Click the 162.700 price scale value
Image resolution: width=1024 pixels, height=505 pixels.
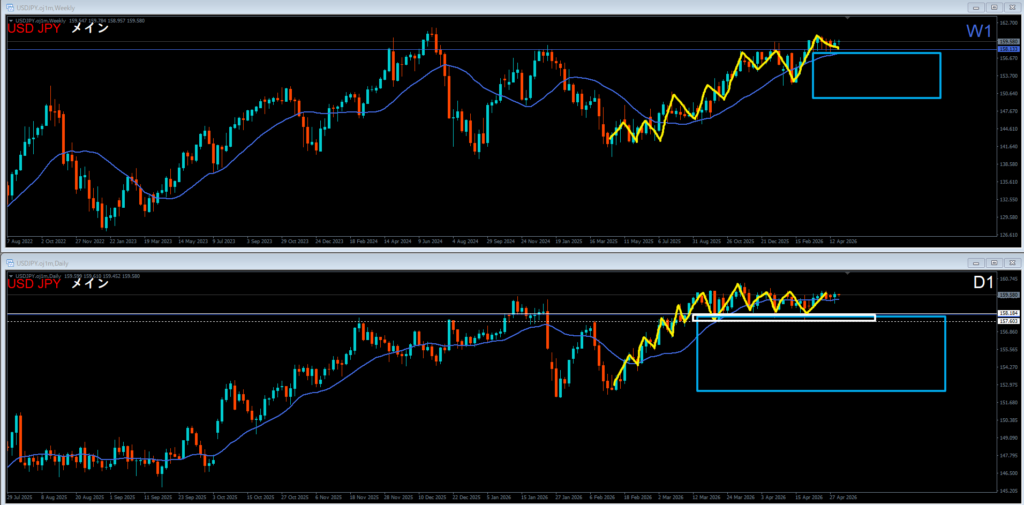(x=1009, y=22)
